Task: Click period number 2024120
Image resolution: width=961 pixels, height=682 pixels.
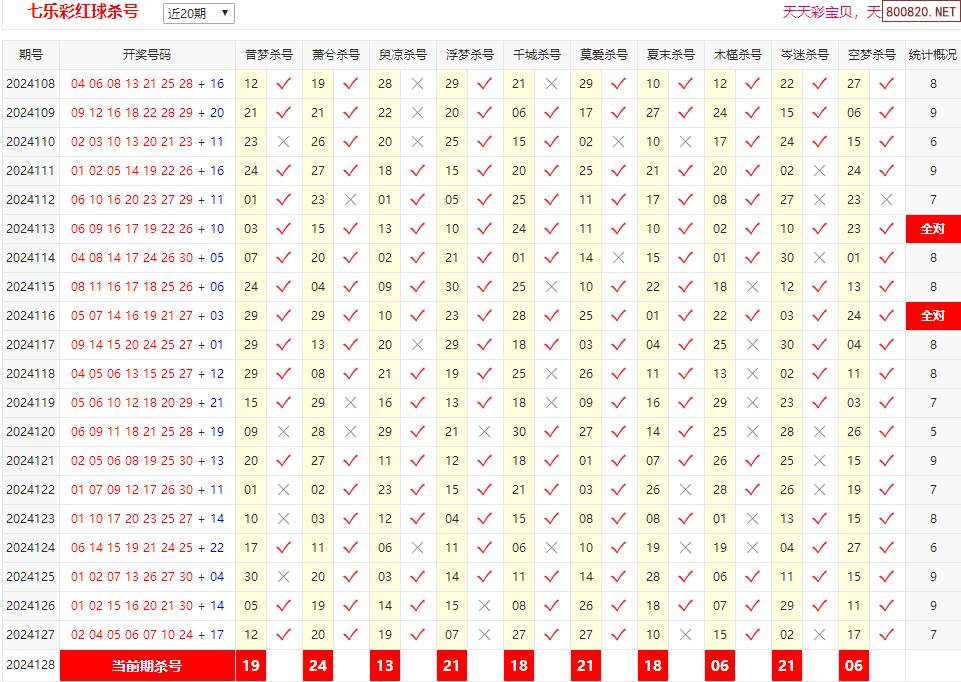Action: 31,432
